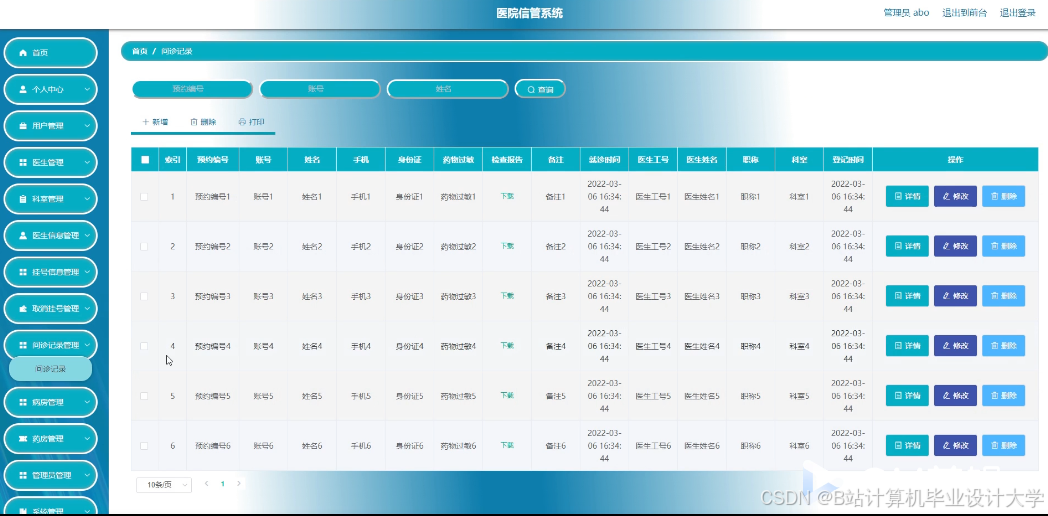
Task: Click the 身份证5 cell
Action: (409, 396)
